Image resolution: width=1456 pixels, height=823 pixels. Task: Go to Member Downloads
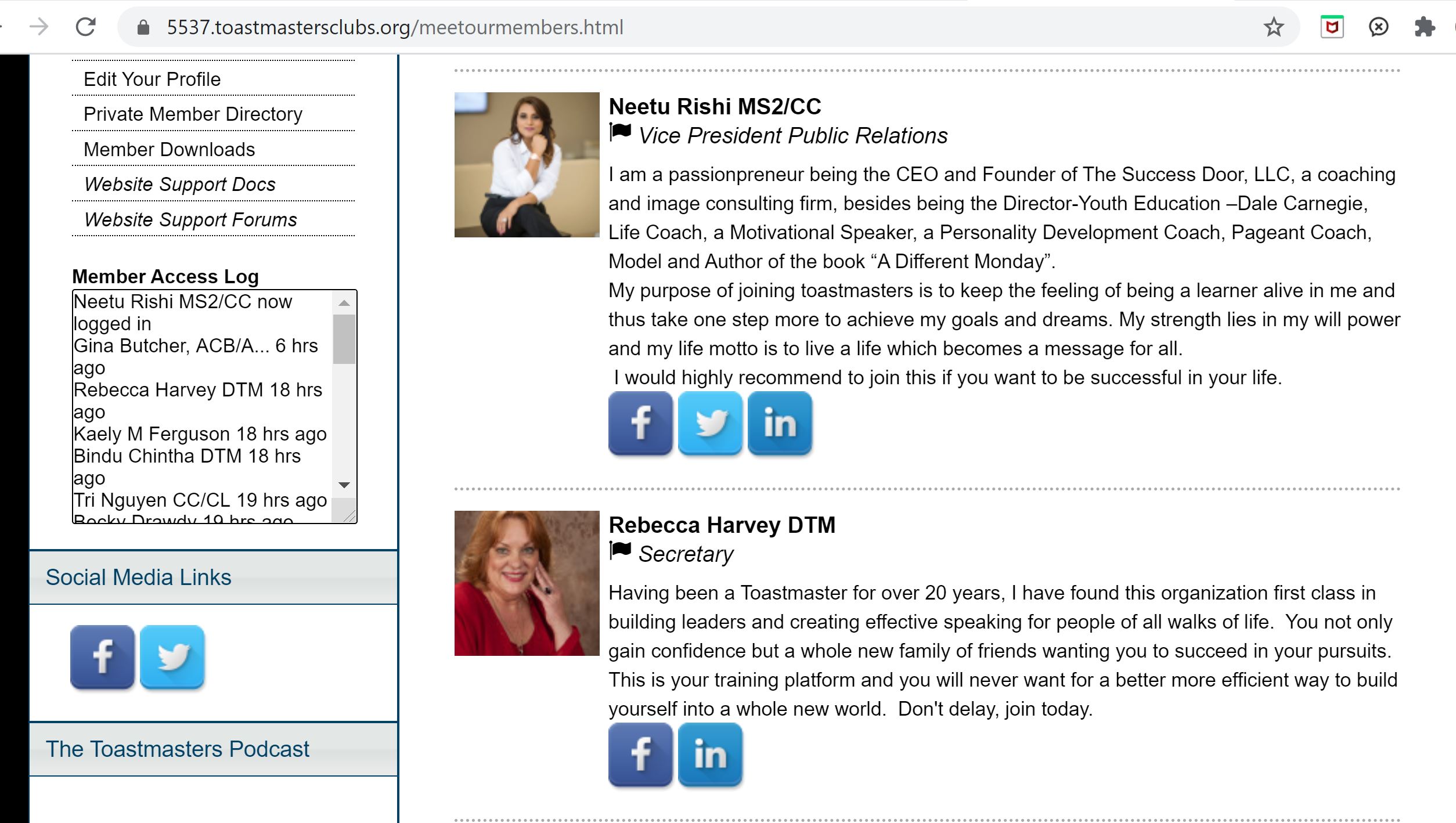tap(169, 150)
